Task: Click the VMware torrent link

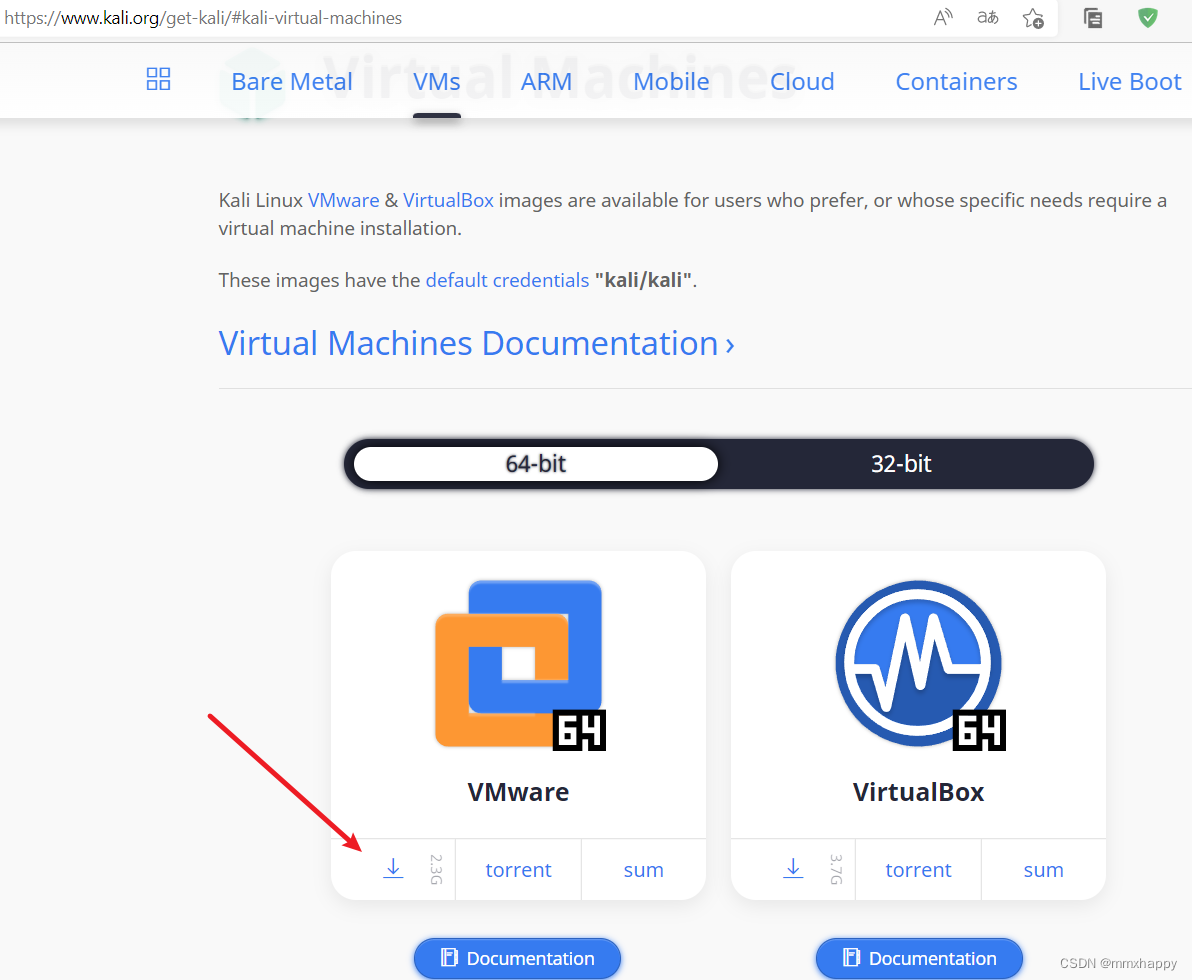Action: [518, 870]
